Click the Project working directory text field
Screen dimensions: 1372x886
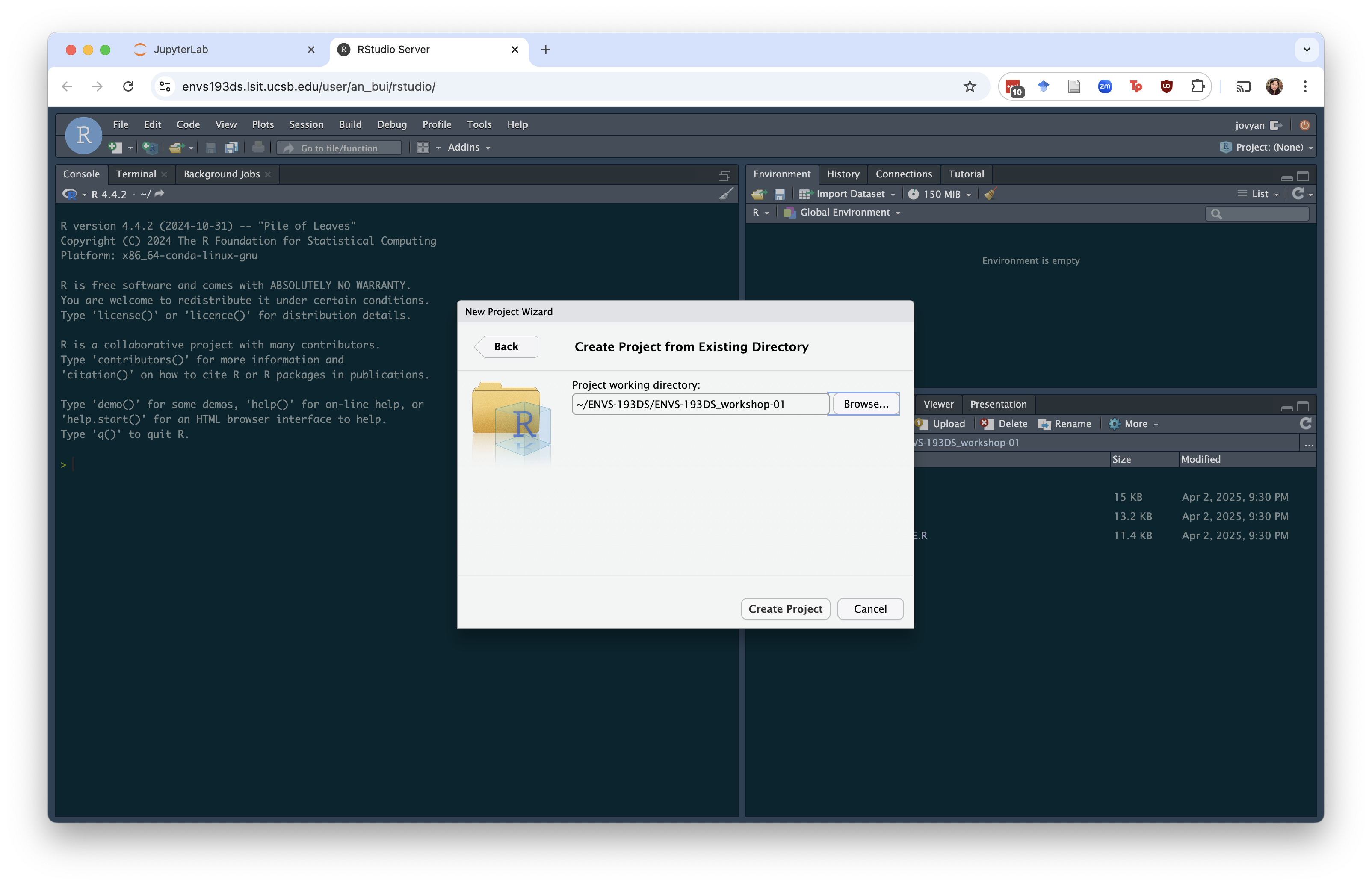click(700, 404)
